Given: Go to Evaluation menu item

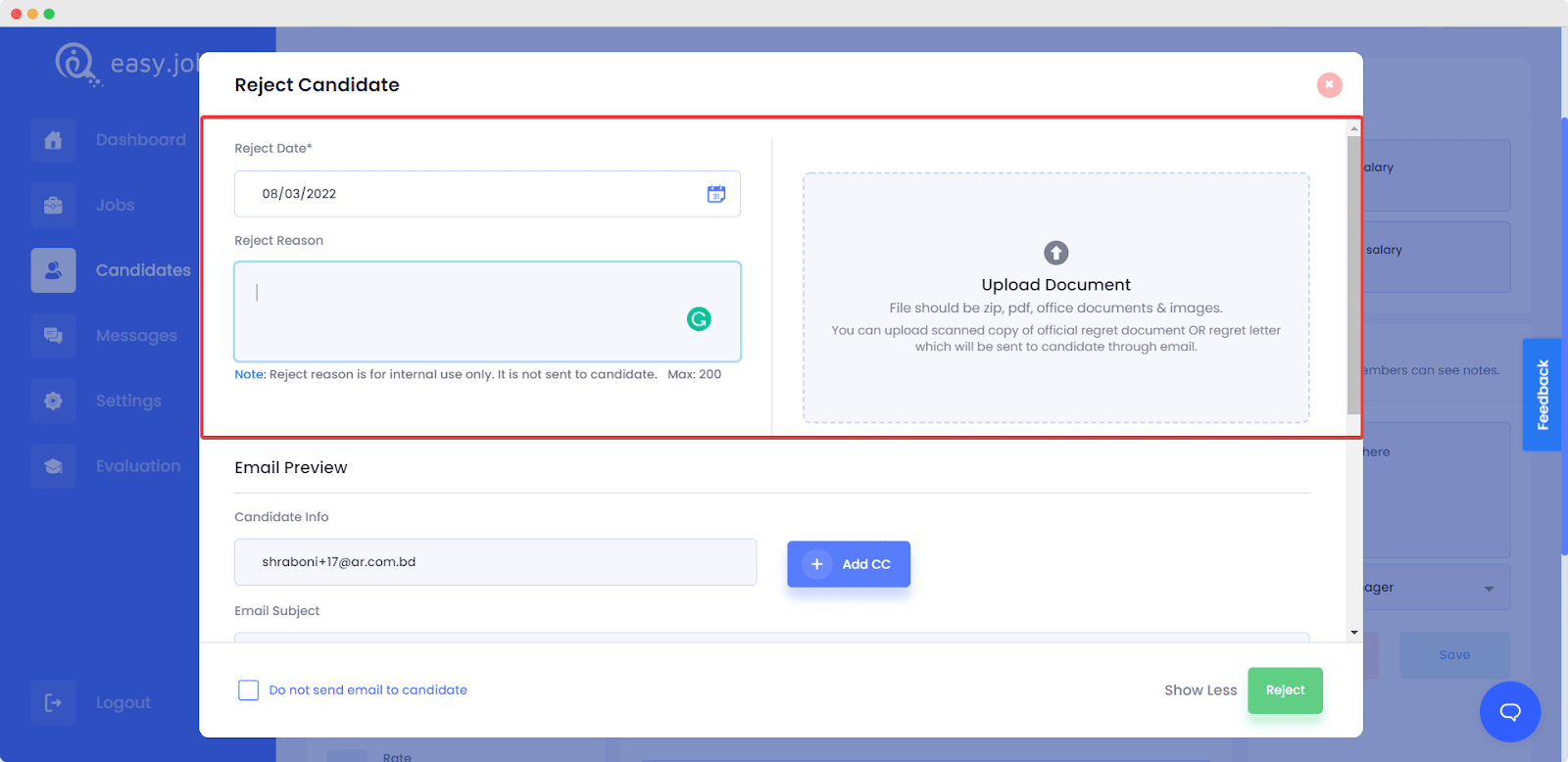Looking at the screenshot, I should [x=138, y=466].
